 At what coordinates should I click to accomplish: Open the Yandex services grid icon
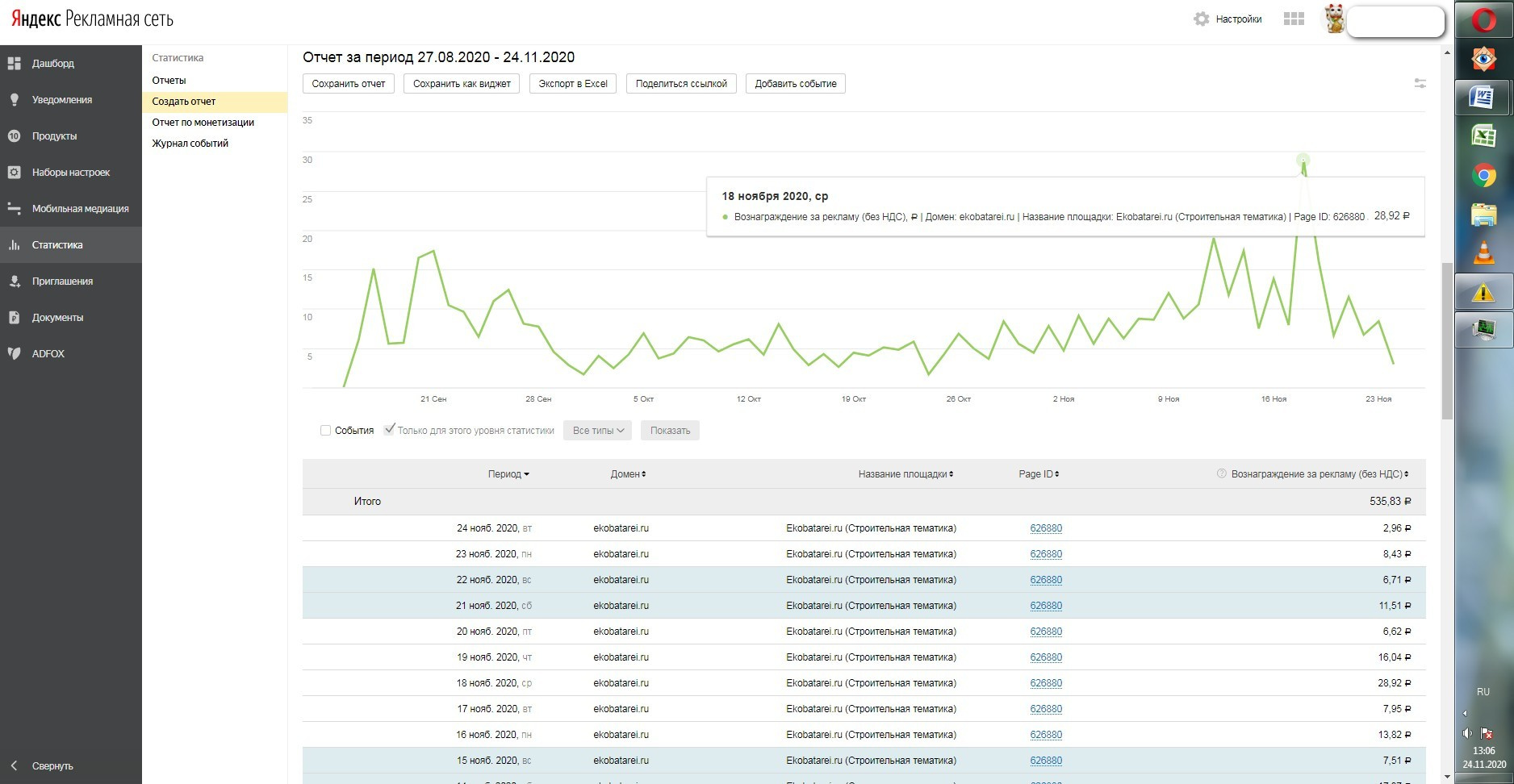point(1294,19)
